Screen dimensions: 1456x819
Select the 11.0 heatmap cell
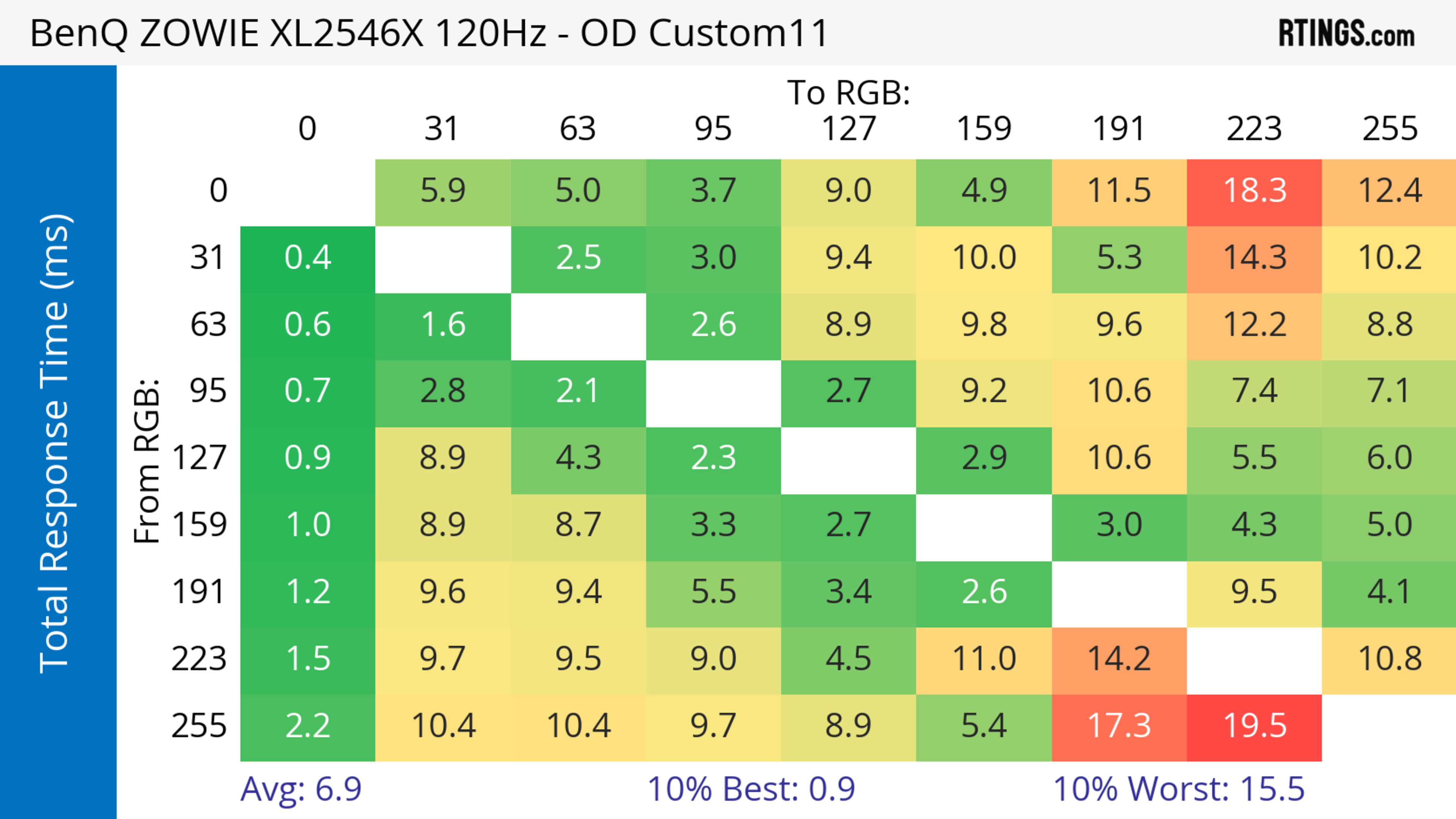point(984,660)
